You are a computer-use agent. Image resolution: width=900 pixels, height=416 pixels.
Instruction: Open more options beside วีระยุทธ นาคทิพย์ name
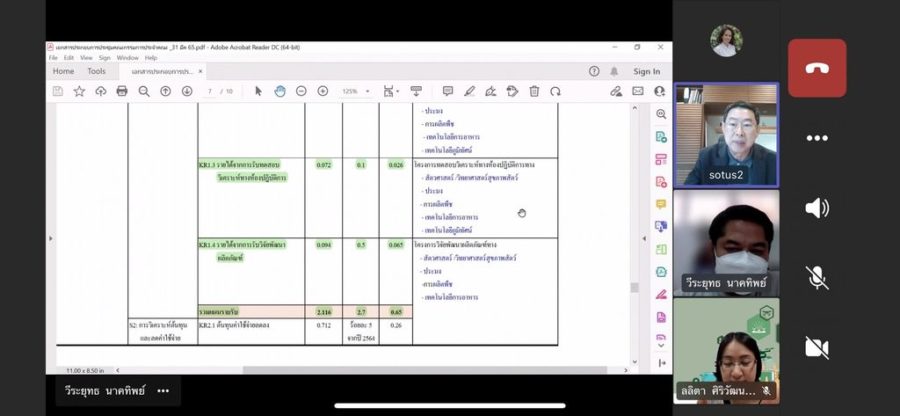click(x=163, y=391)
